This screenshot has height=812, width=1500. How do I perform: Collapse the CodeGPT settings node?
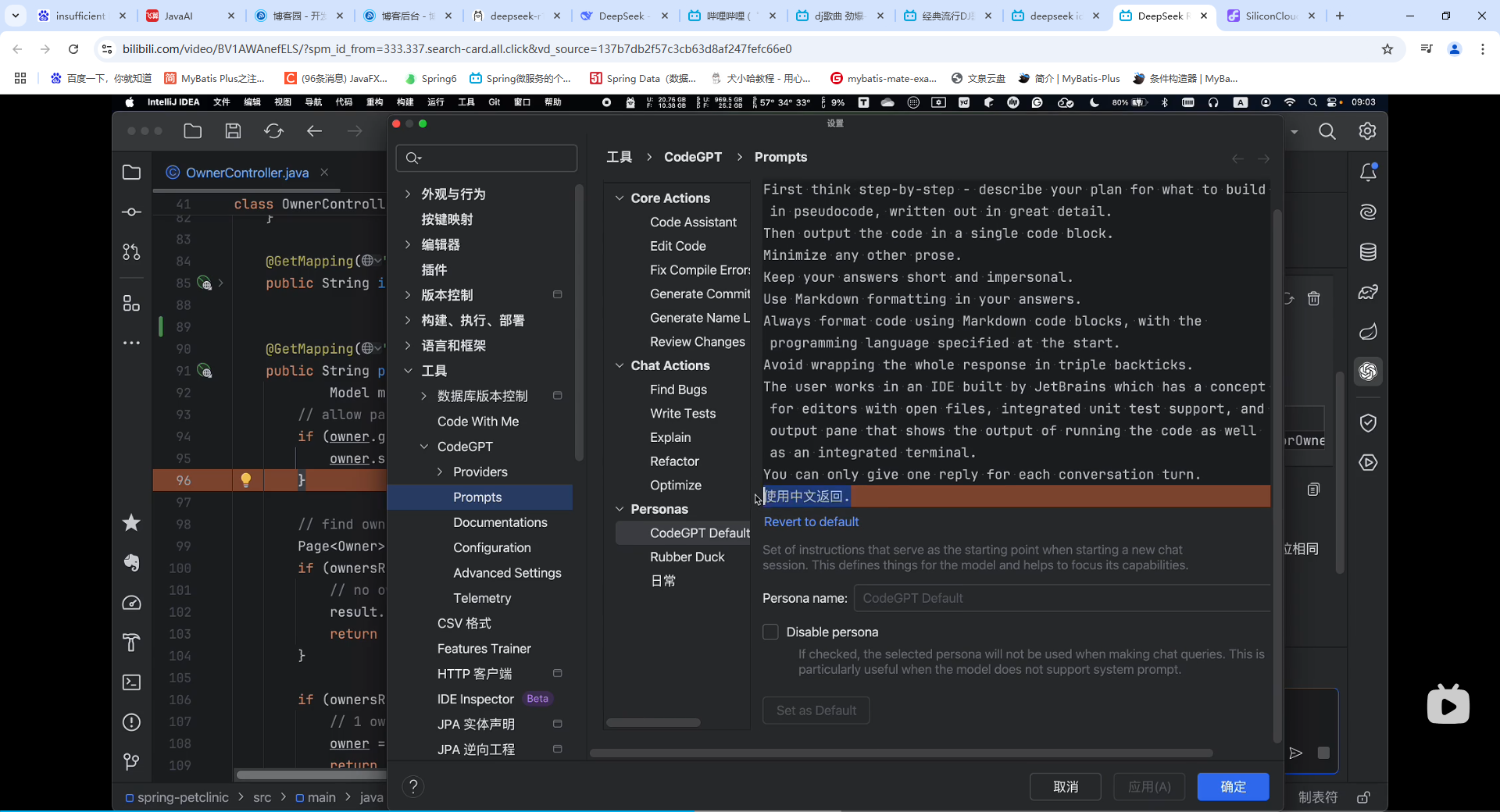coord(424,447)
